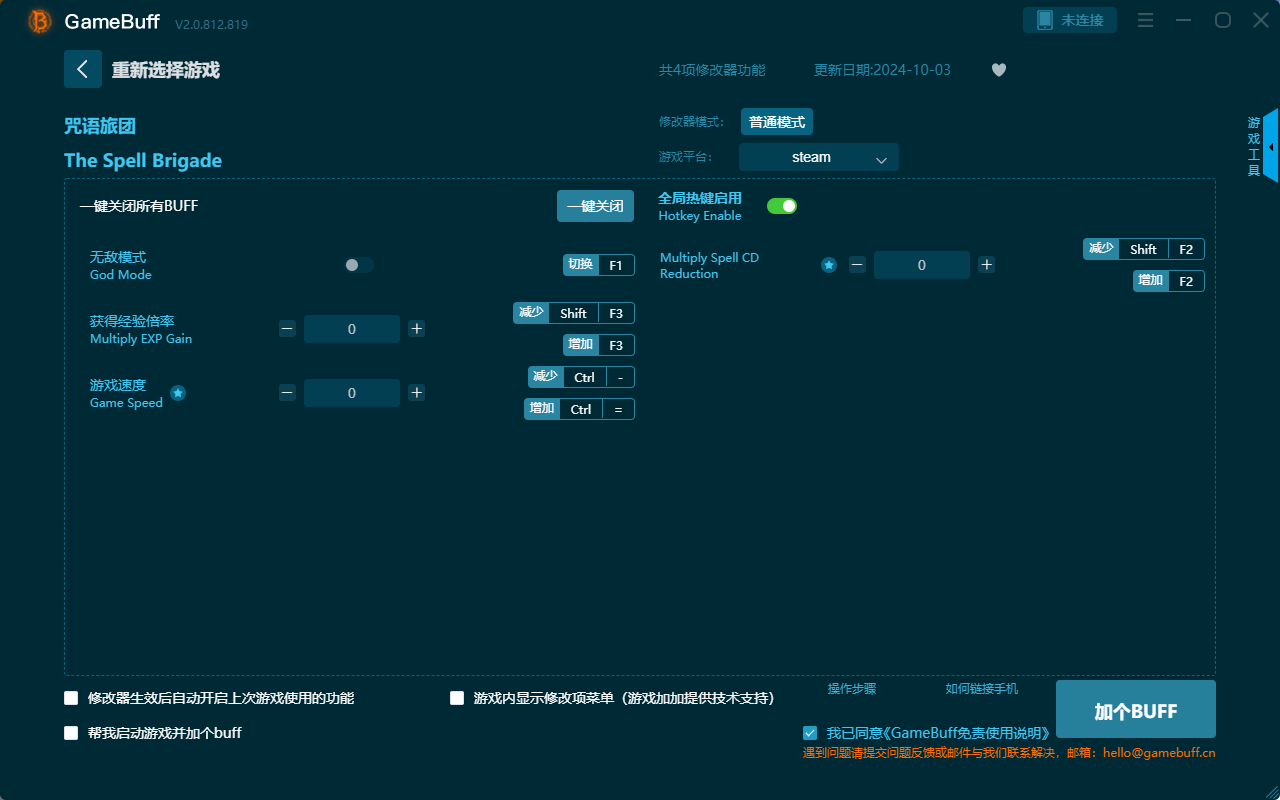The image size is (1280, 800).
Task: Click the Multiply Spell CD value input field
Action: (x=921, y=265)
